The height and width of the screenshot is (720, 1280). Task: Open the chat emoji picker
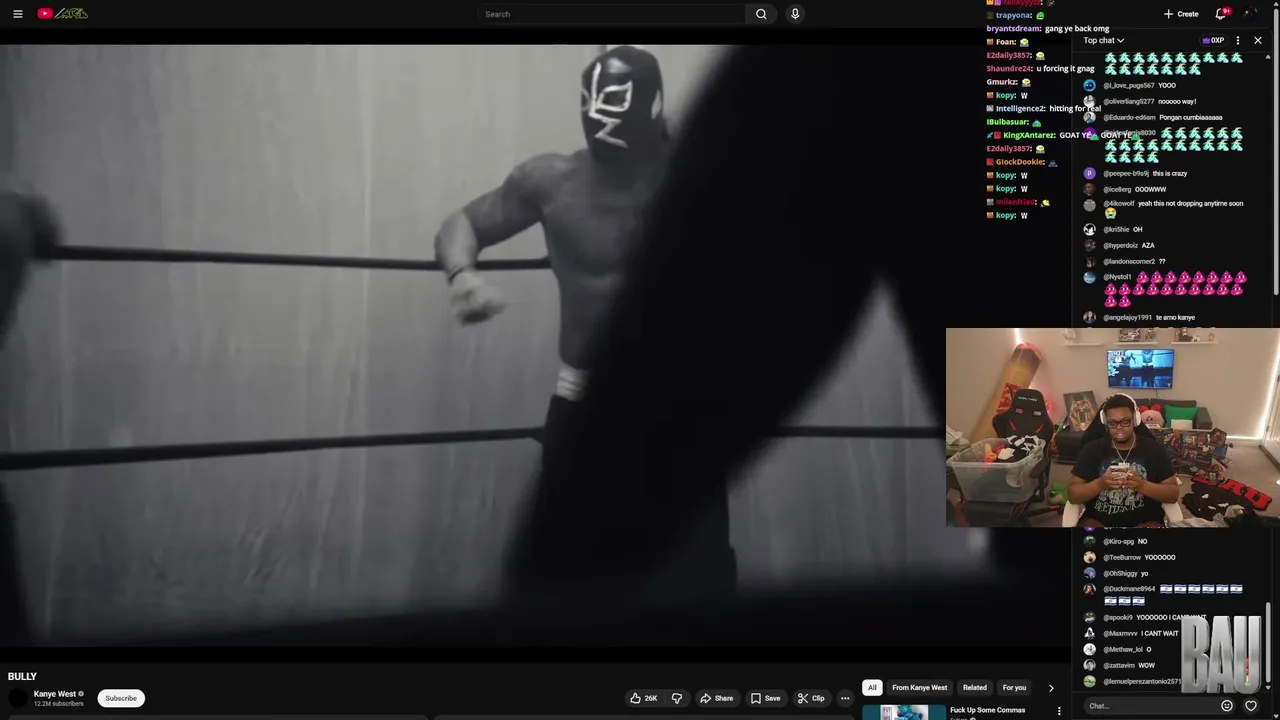[1227, 706]
